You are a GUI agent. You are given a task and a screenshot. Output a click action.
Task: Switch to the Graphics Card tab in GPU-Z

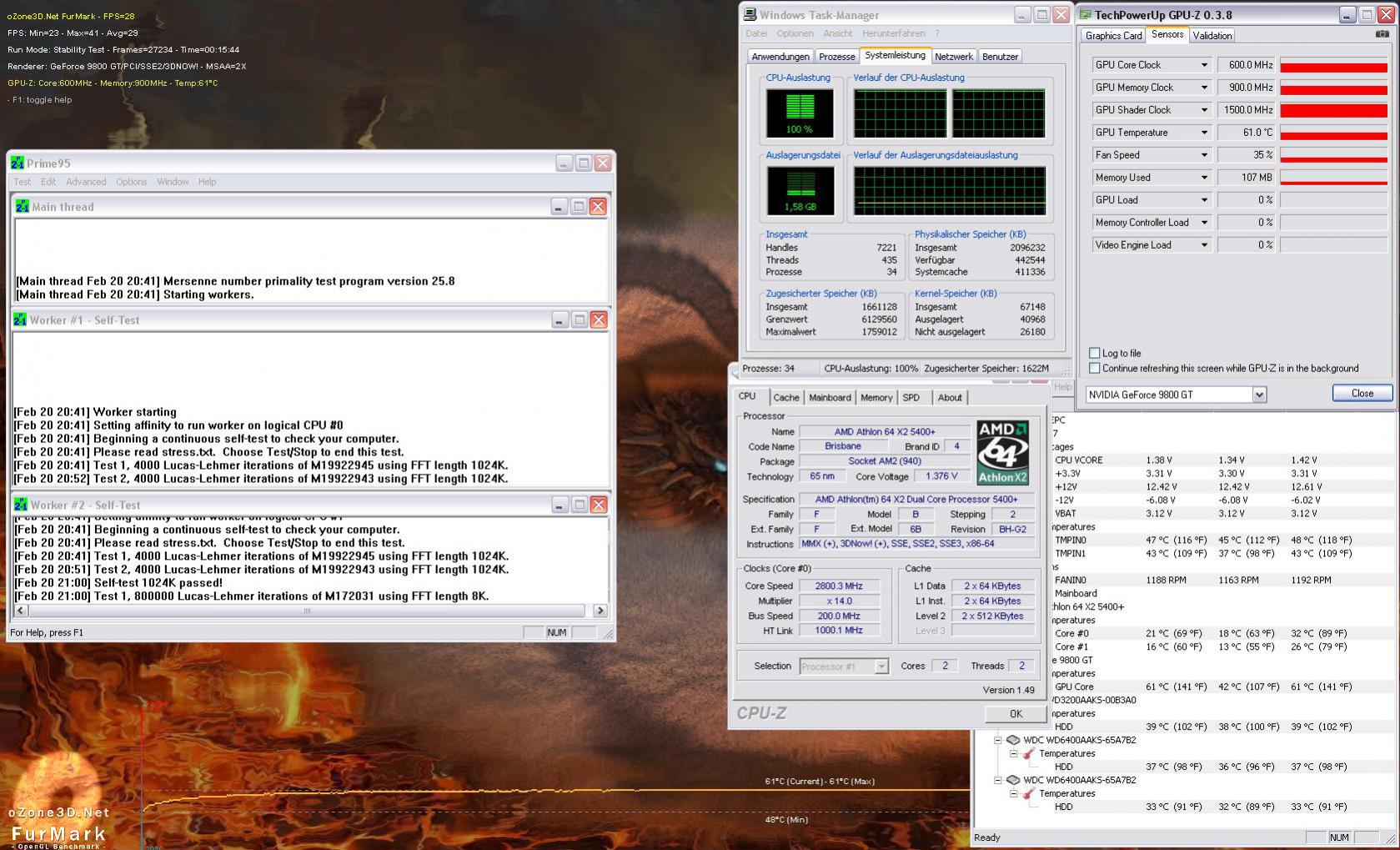pos(1113,36)
